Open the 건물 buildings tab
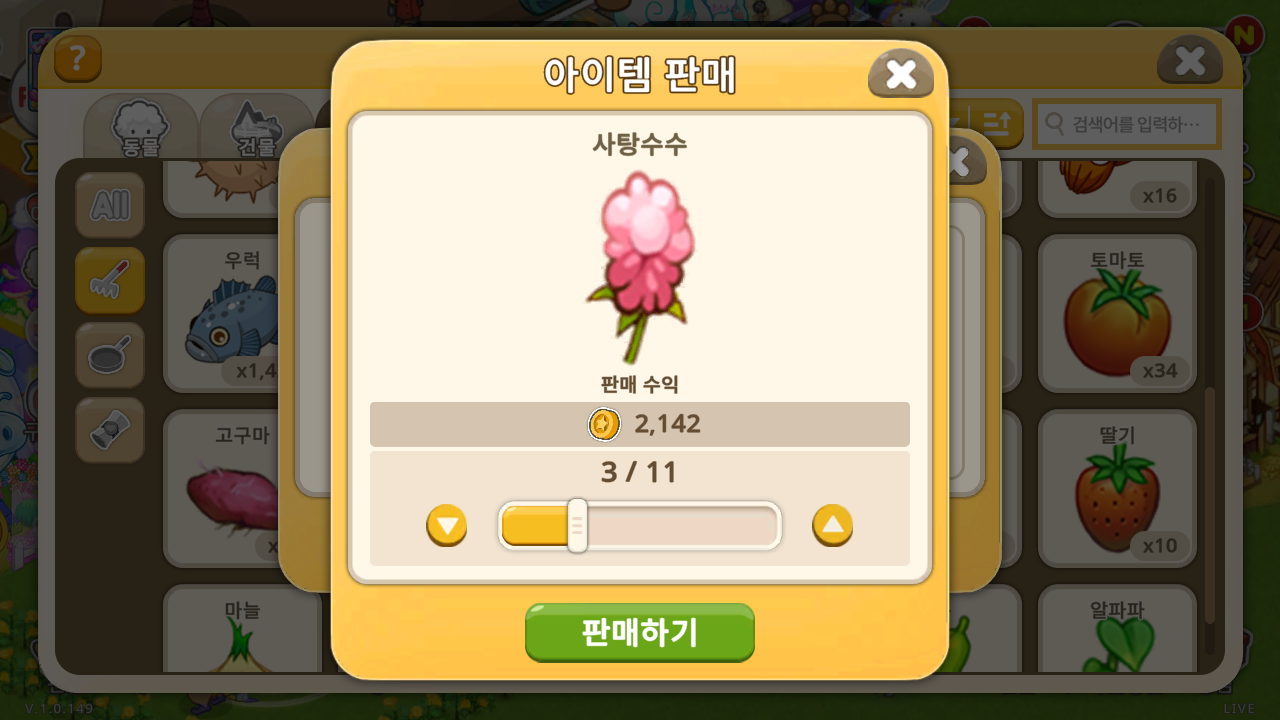 point(256,127)
